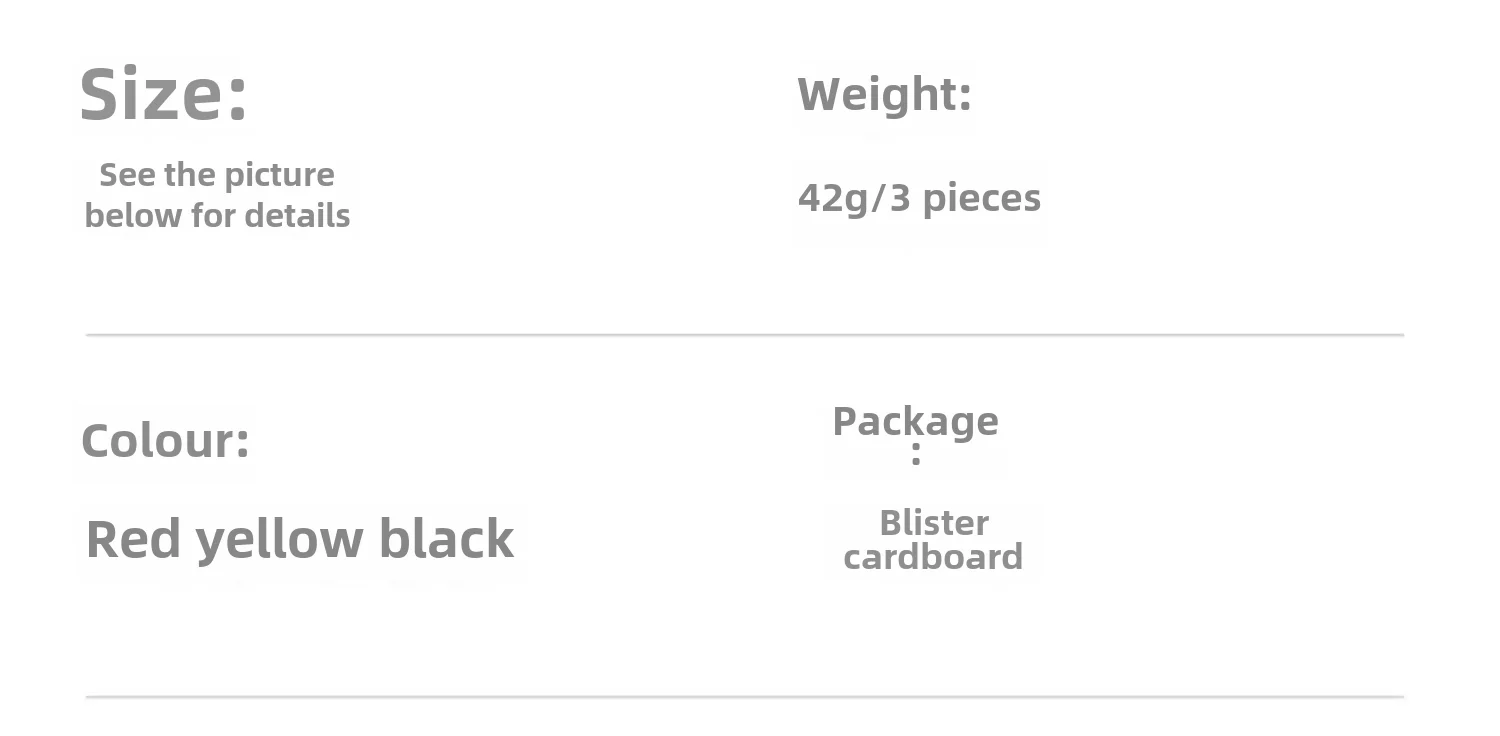The image size is (1500, 736).
Task: Click the word "picture" in the size note
Action: [279, 176]
